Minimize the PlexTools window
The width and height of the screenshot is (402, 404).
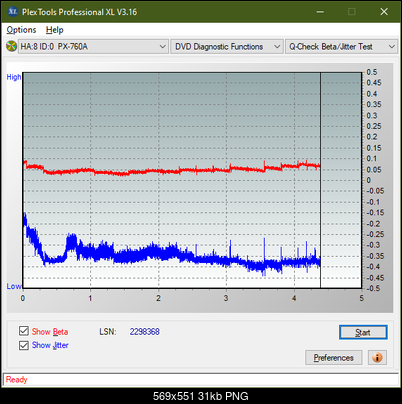pyautogui.click(x=320, y=12)
